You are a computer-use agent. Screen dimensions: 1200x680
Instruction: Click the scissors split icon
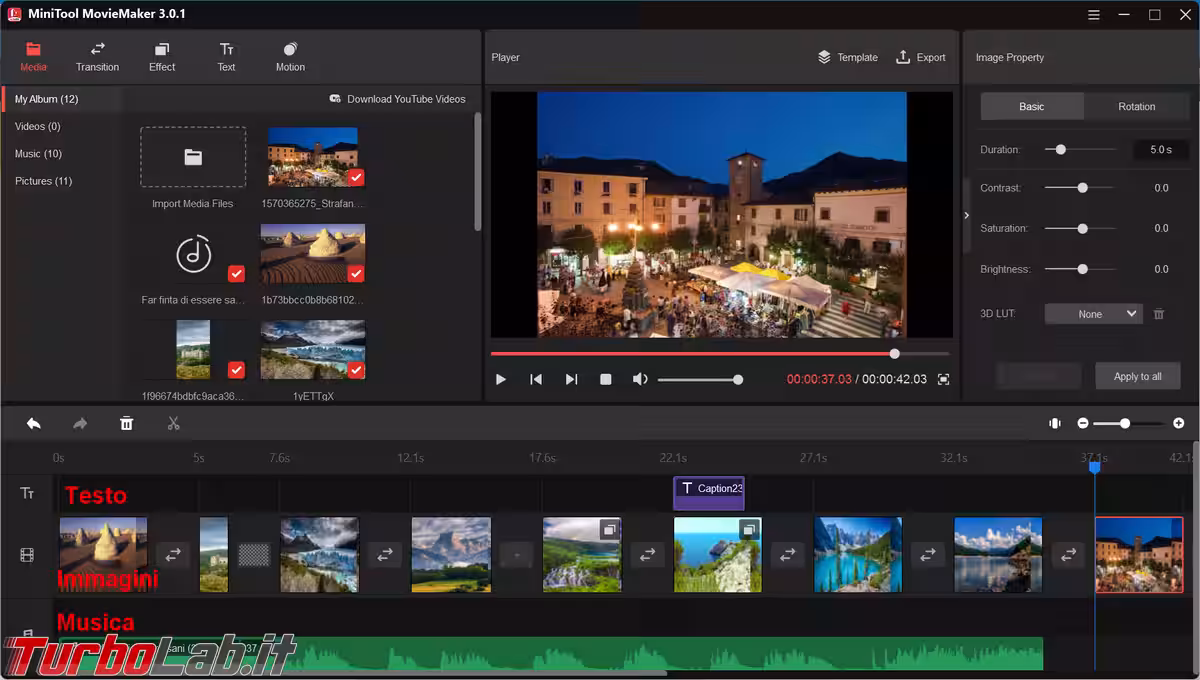pos(173,424)
